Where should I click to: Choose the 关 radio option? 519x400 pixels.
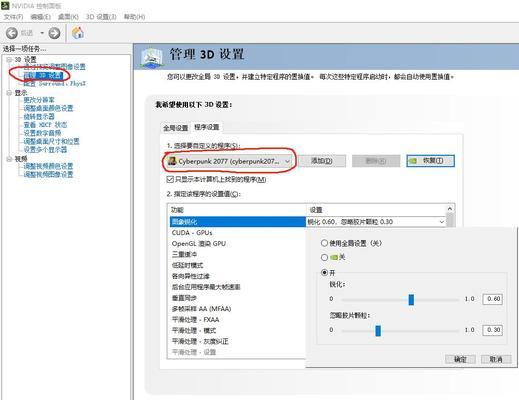(x=324, y=257)
